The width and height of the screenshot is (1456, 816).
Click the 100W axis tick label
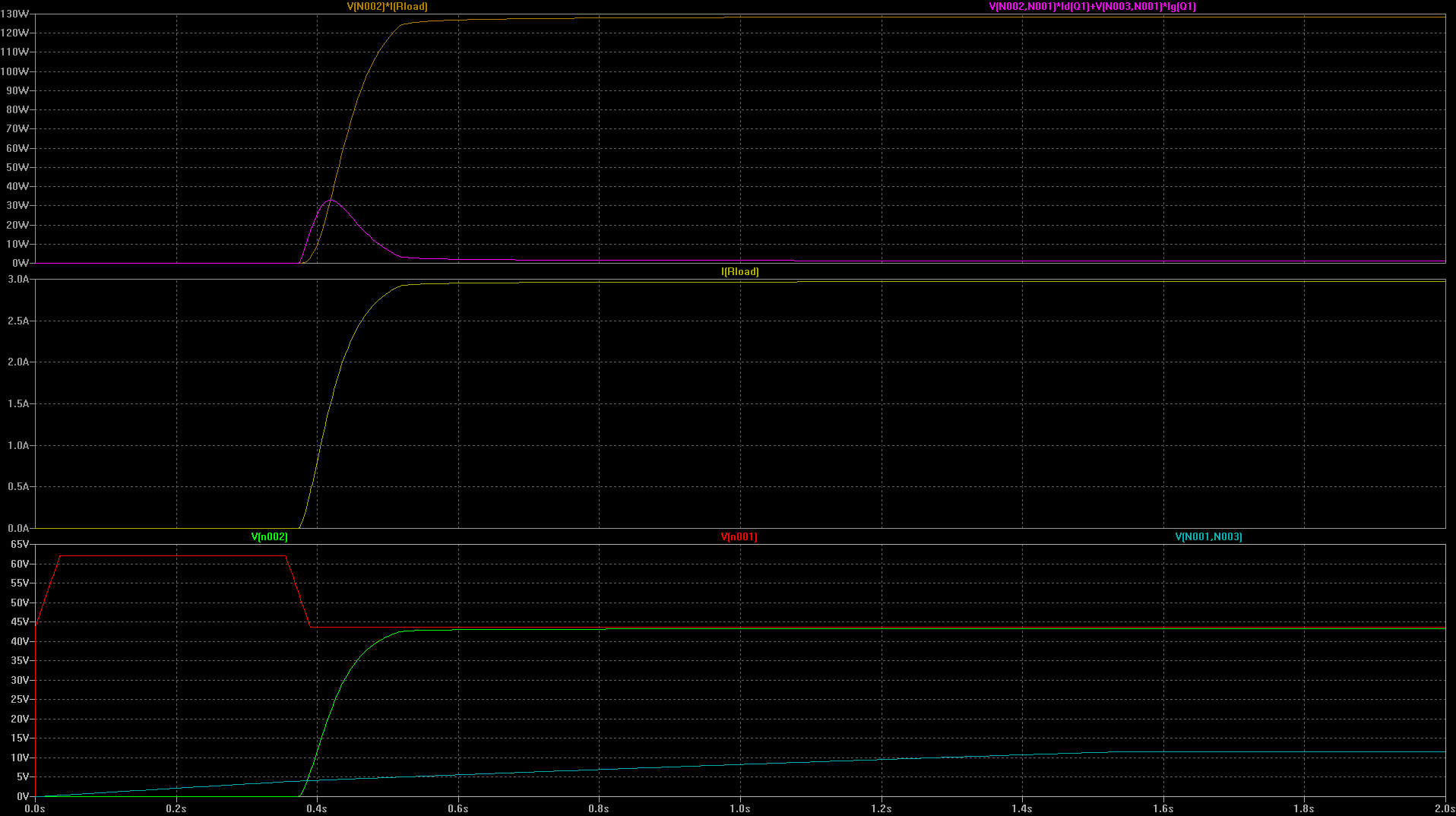coord(15,71)
